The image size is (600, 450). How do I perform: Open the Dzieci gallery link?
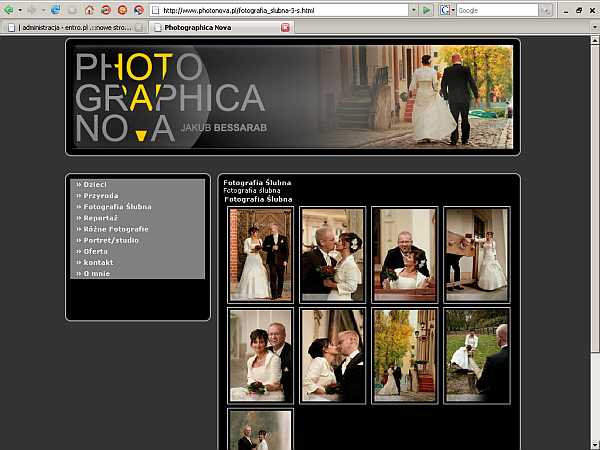tap(94, 185)
